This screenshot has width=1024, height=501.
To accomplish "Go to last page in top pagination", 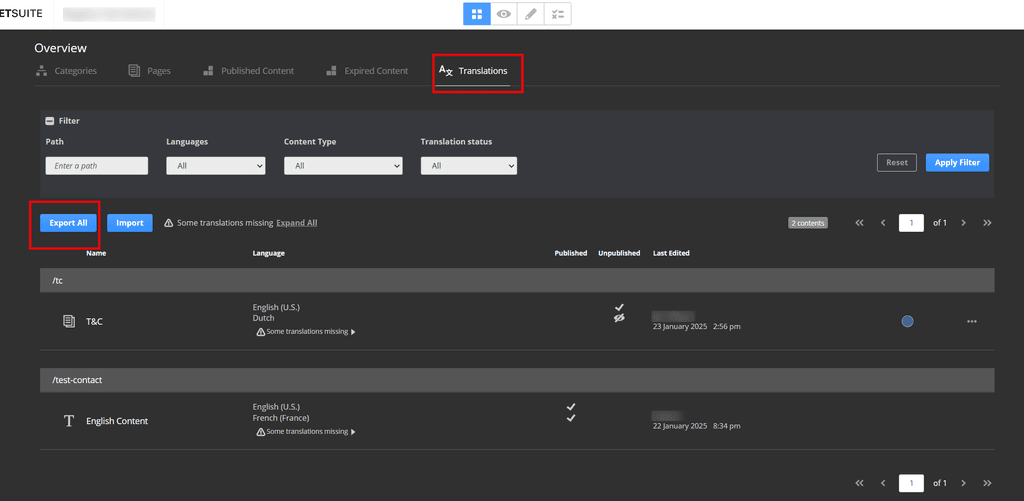I will [987, 223].
